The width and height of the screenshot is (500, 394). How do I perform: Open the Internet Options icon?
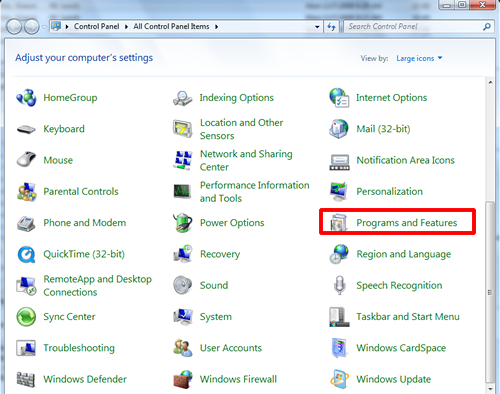(339, 98)
